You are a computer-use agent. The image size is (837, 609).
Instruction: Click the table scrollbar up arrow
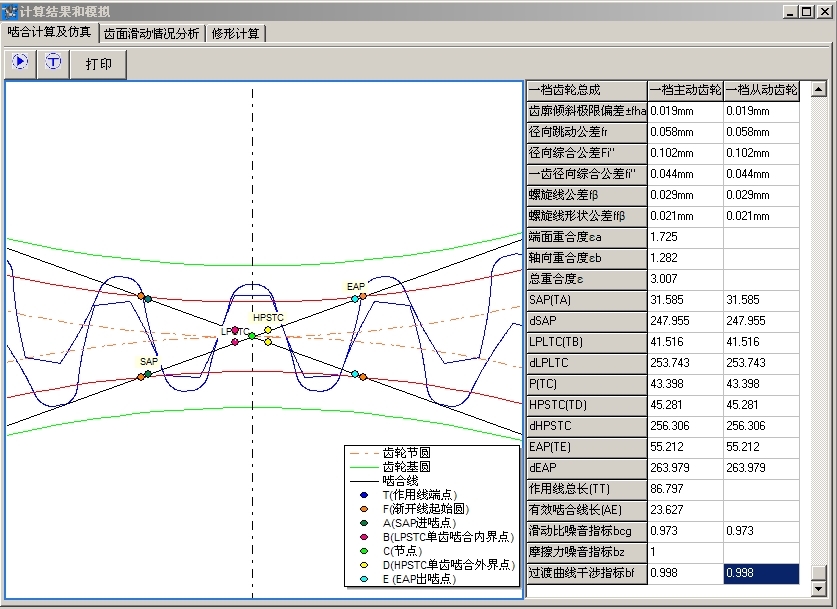(x=818, y=89)
